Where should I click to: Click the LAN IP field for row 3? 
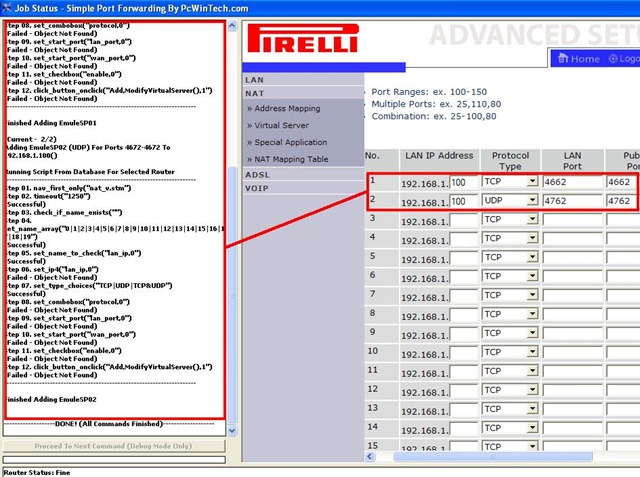[x=464, y=220]
